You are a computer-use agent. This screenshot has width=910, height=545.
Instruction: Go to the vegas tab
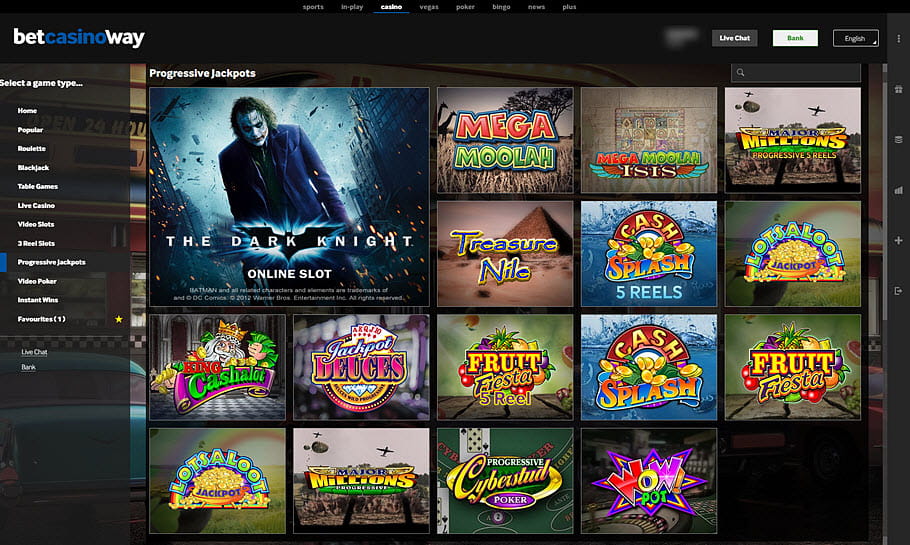(x=429, y=7)
